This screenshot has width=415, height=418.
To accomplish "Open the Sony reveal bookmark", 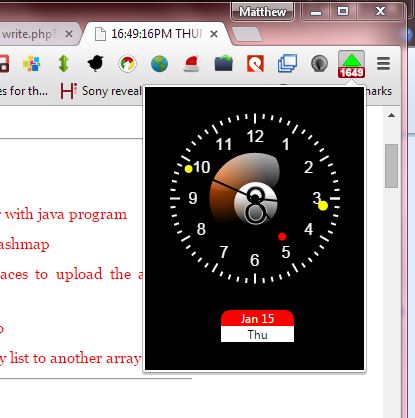I will pos(101,91).
